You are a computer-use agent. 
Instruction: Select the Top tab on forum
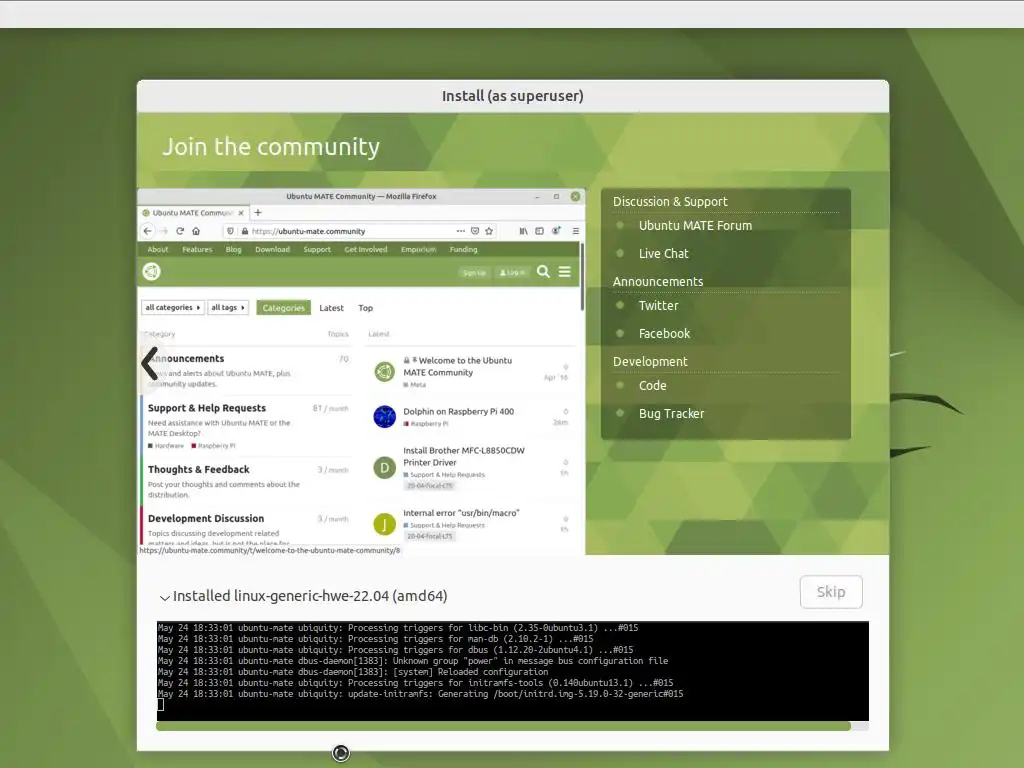(x=366, y=308)
